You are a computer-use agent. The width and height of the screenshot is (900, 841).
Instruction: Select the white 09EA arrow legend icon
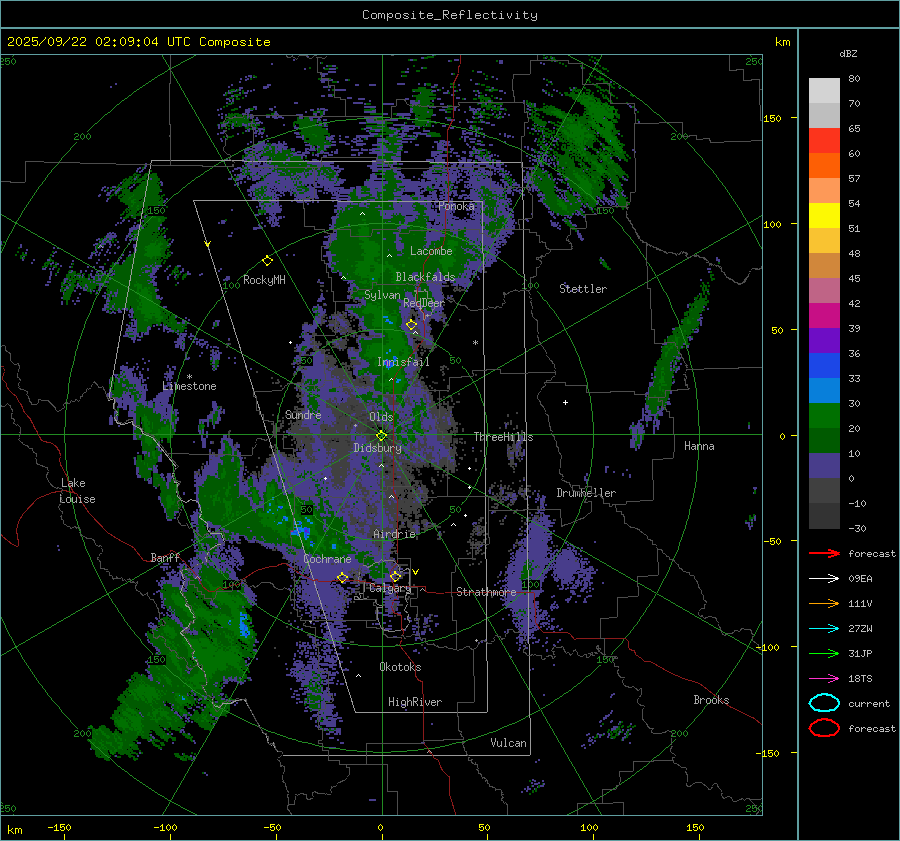[823, 578]
